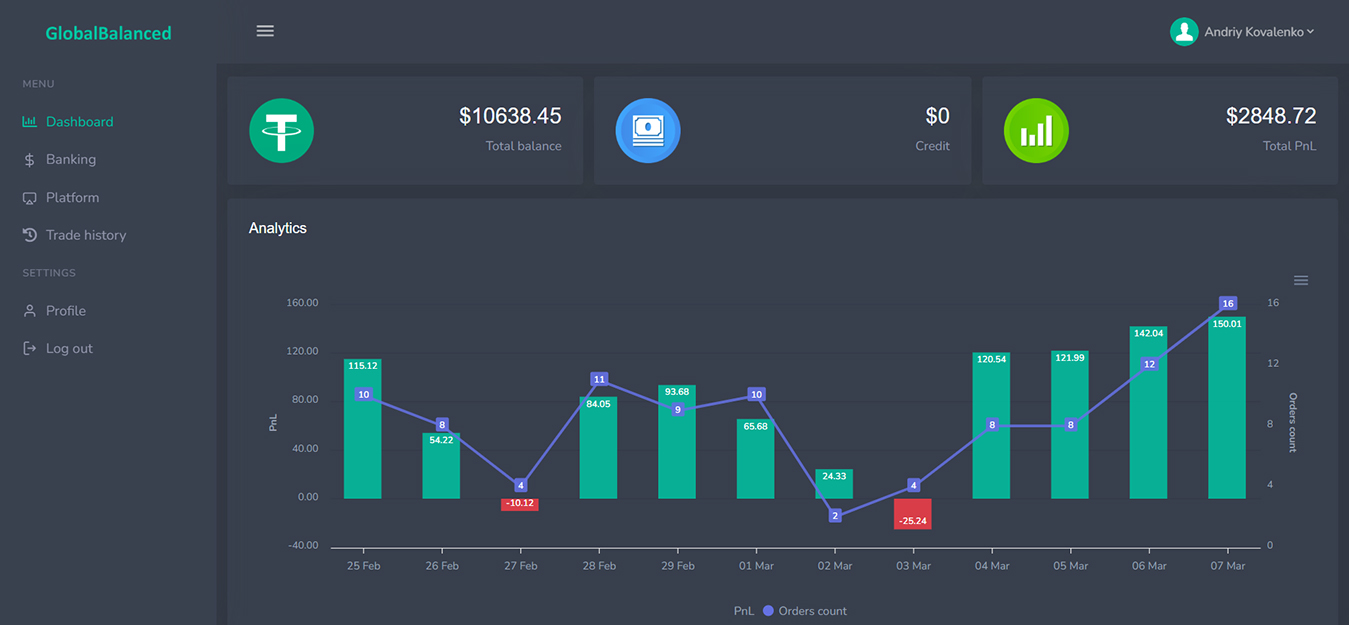Click the 16 orders data point marker
1349x625 pixels.
coord(1228,304)
